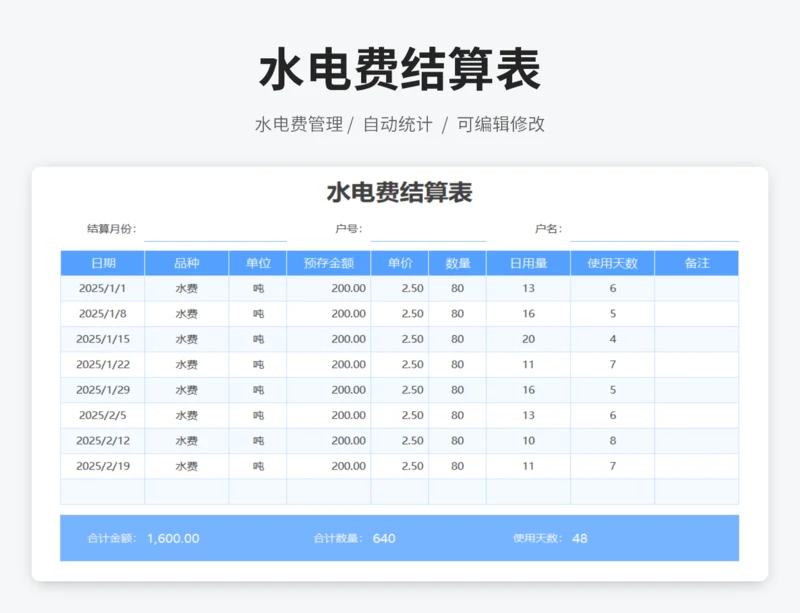Click 备注 cell in 2025/1/1 row
Screen dimensions: 800x613
(697, 288)
